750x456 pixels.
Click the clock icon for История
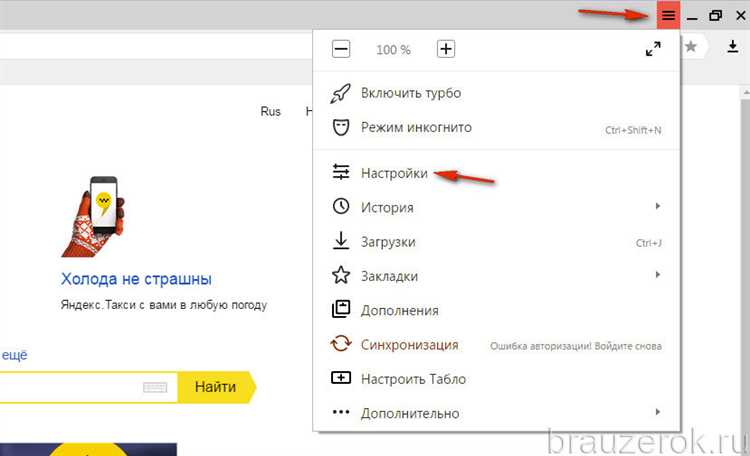[341, 206]
